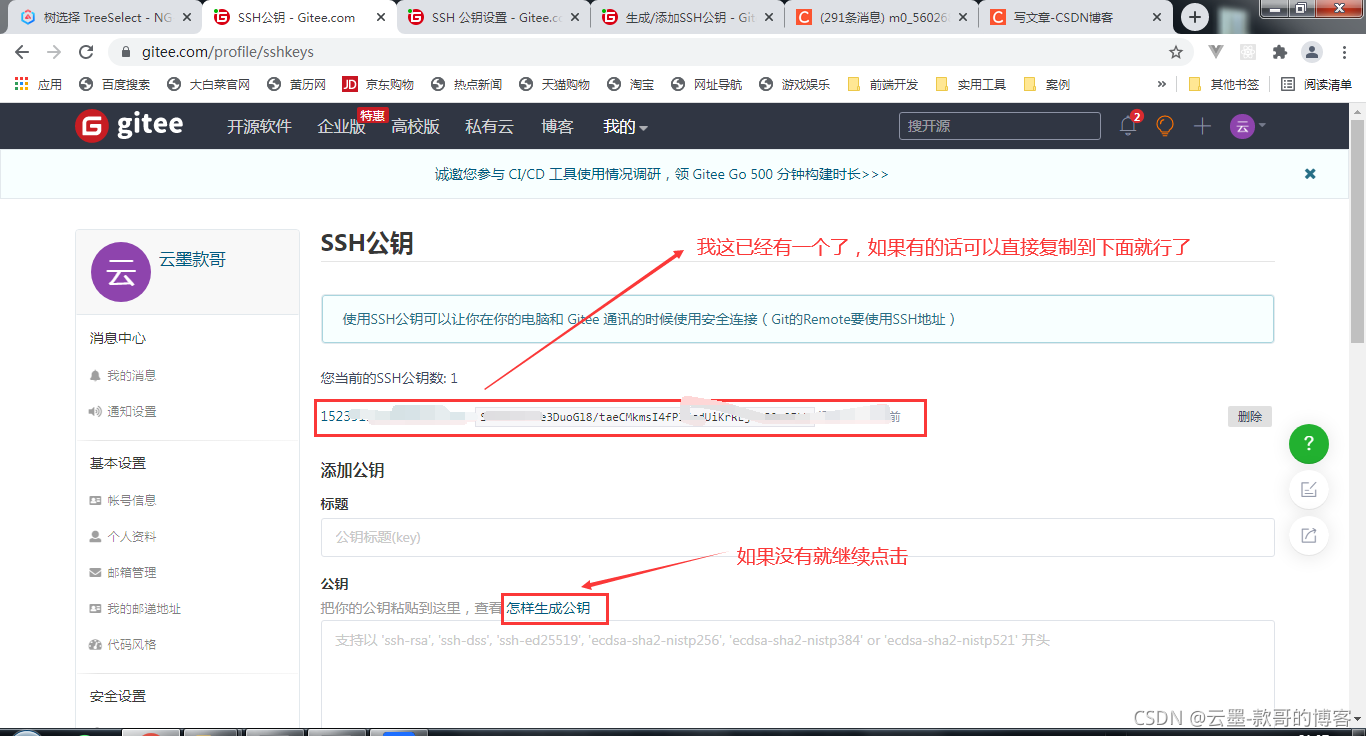Dismiss the CI/CD survey banner
This screenshot has width=1366, height=736.
tap(1310, 174)
